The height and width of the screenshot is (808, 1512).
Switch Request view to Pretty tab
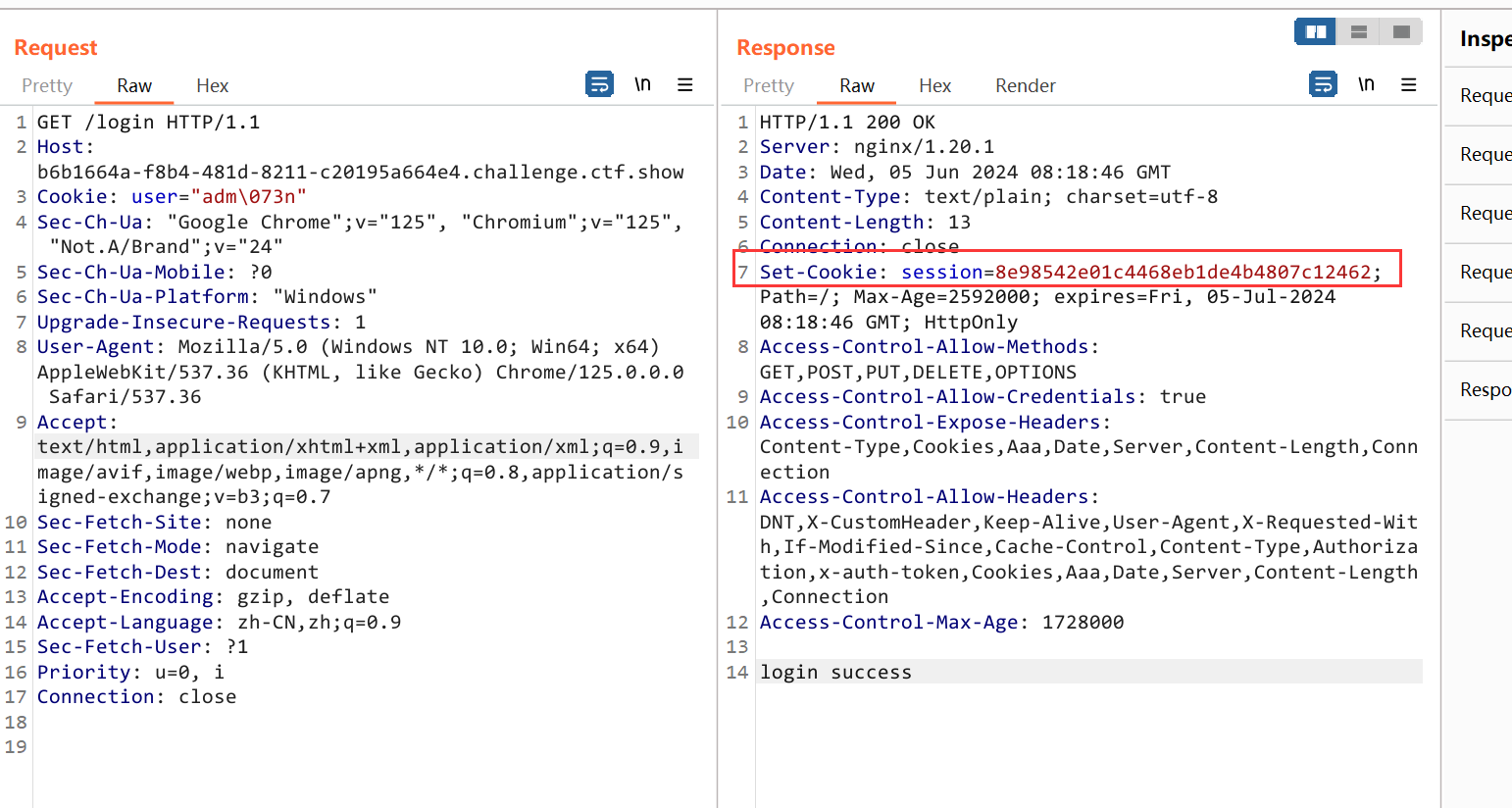[47, 85]
